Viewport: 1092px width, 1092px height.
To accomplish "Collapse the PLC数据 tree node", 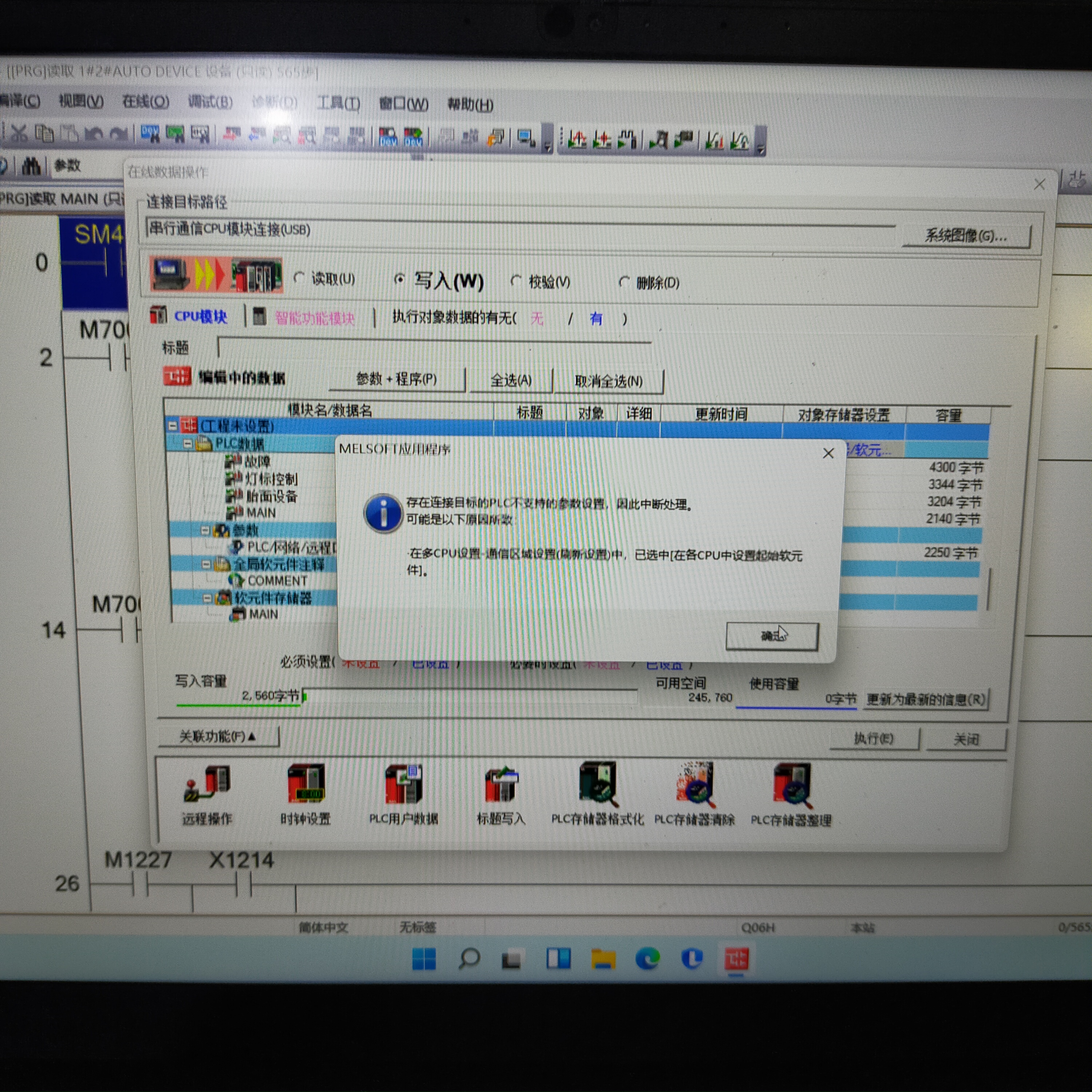I will [x=188, y=444].
